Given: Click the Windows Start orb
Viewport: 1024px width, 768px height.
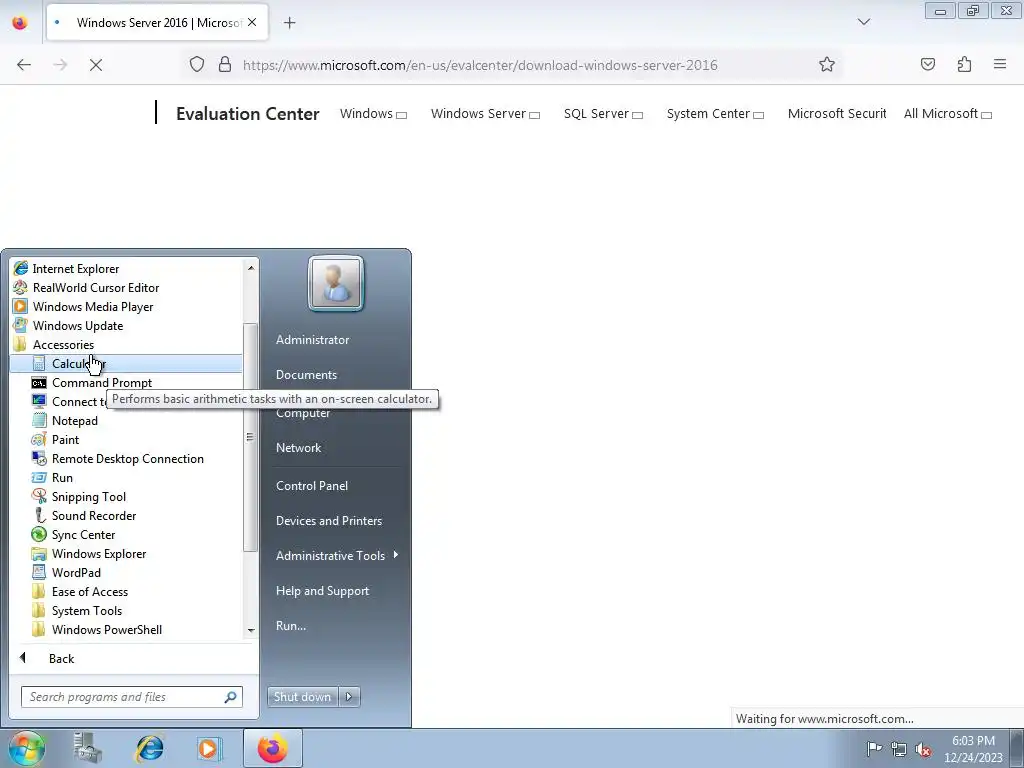Looking at the screenshot, I should (26, 748).
